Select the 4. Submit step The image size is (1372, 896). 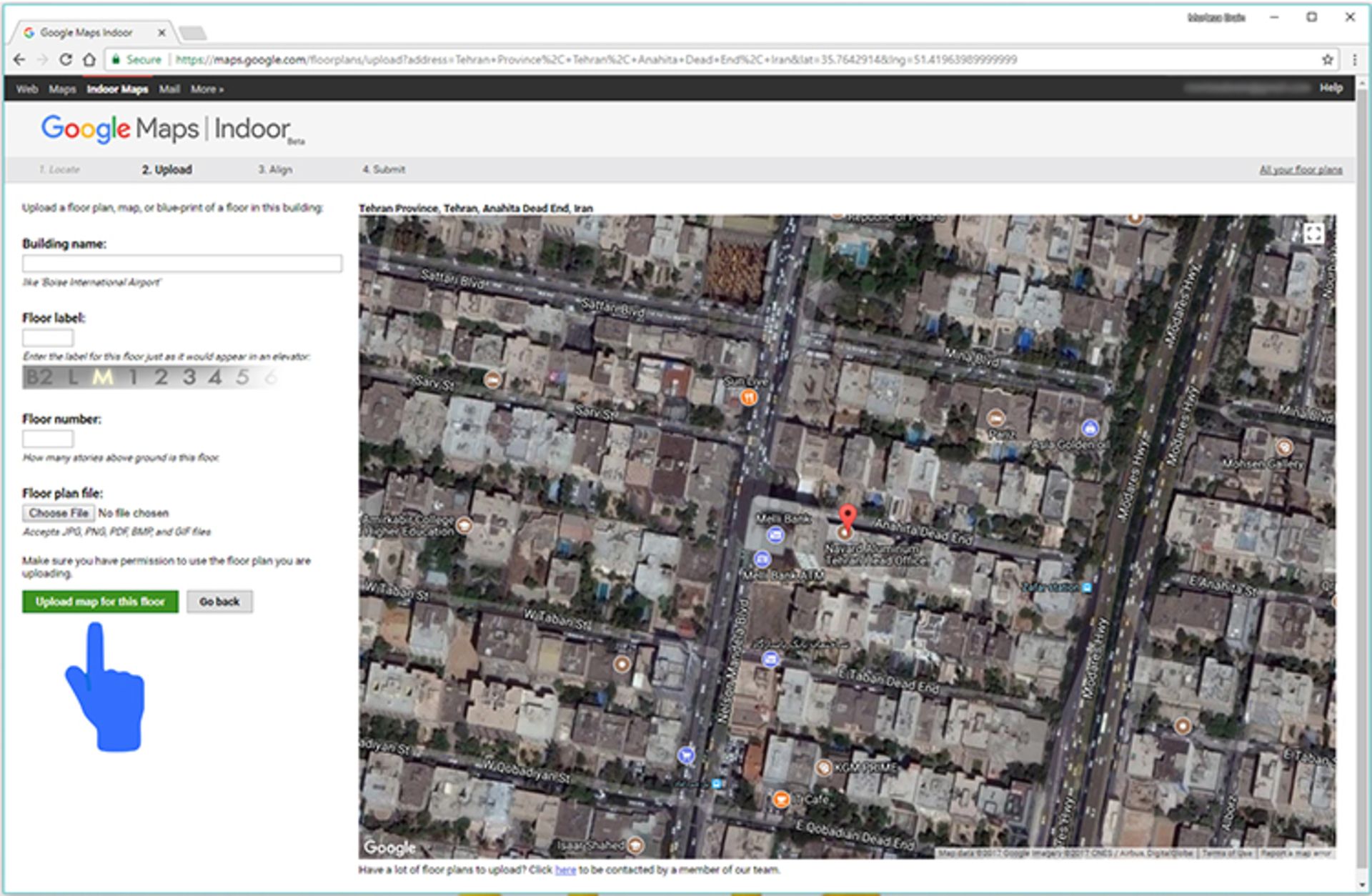[x=384, y=169]
